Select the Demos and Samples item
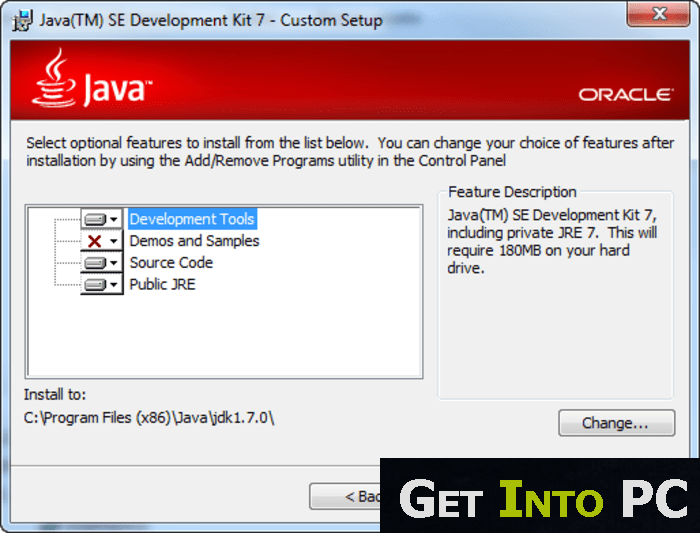Image resolution: width=700 pixels, height=533 pixels. click(194, 241)
